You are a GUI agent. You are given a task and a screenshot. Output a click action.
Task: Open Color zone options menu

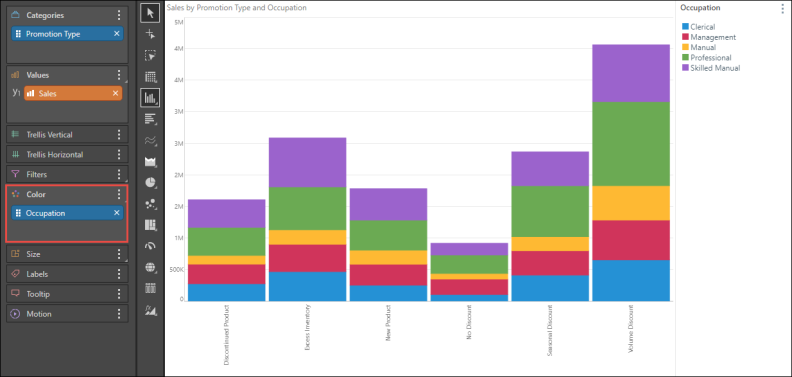coord(119,194)
